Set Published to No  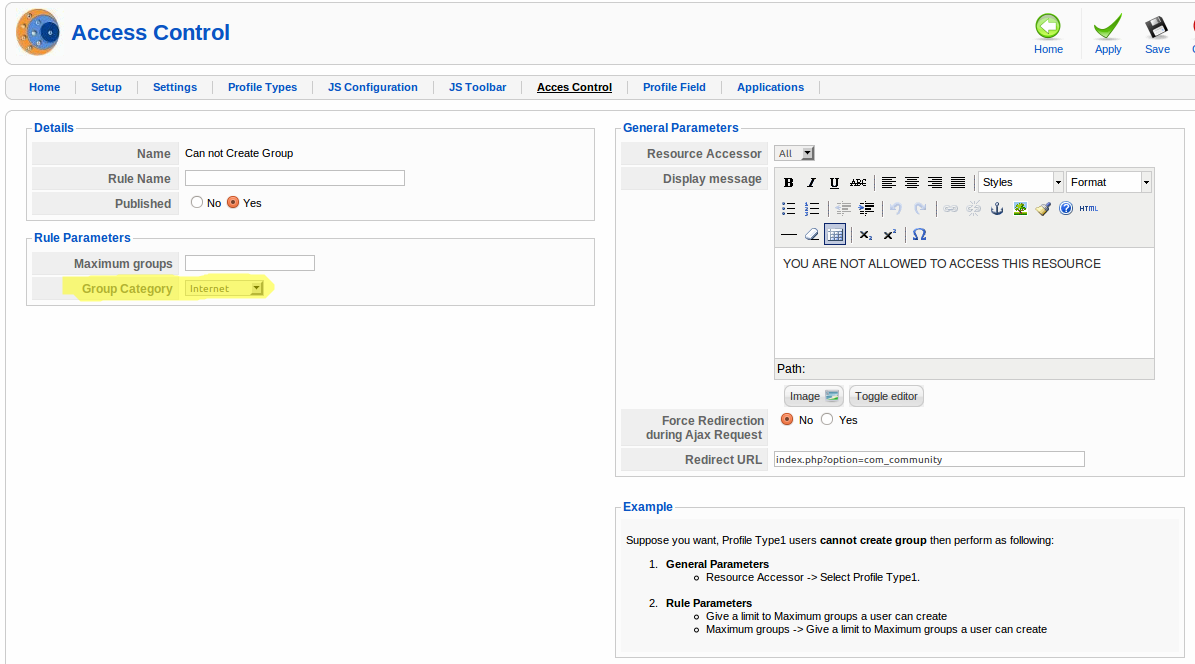click(197, 203)
